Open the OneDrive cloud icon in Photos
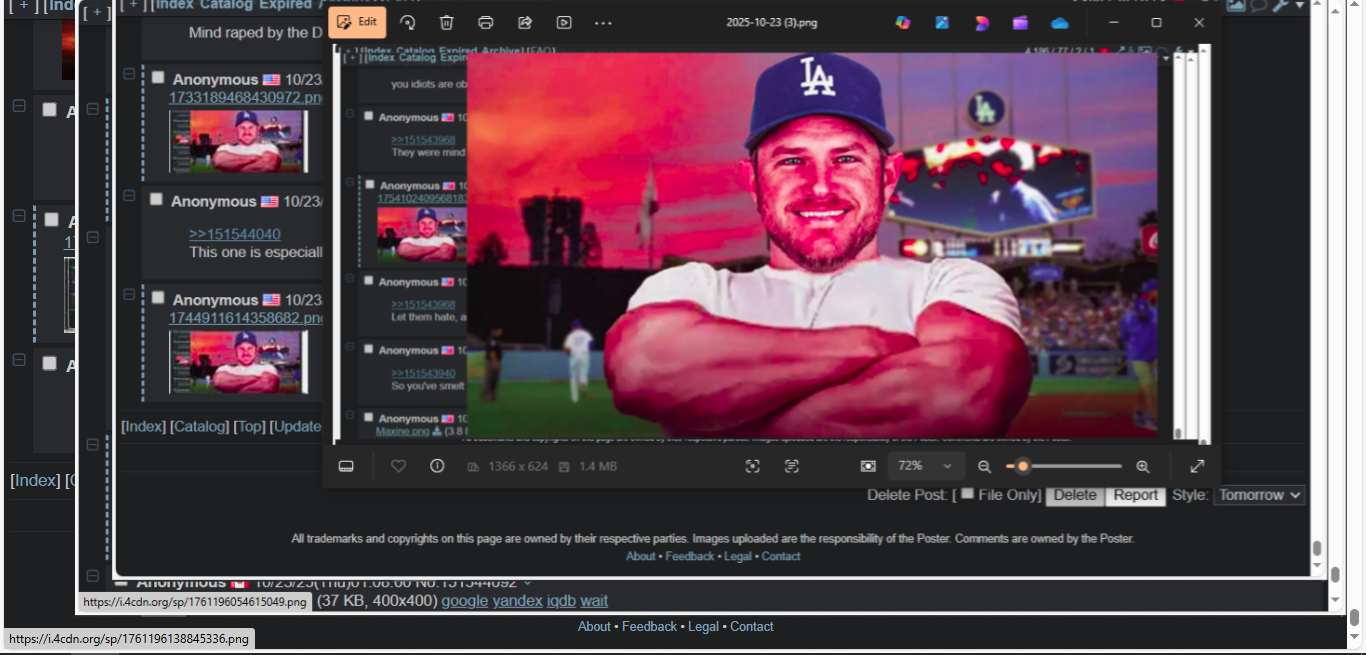The width and height of the screenshot is (1366, 655). click(x=1060, y=22)
